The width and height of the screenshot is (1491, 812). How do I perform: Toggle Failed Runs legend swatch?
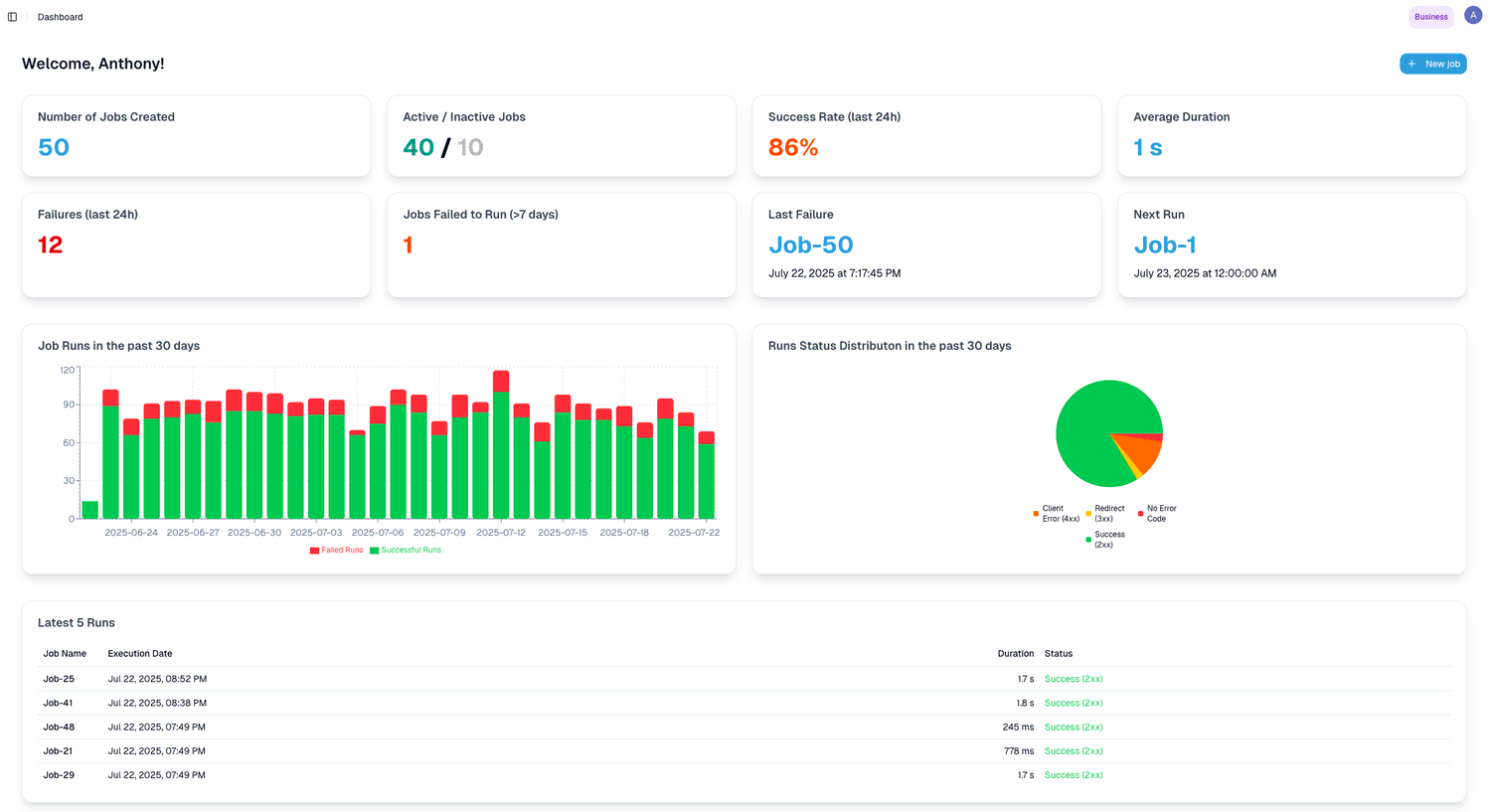[x=314, y=551]
